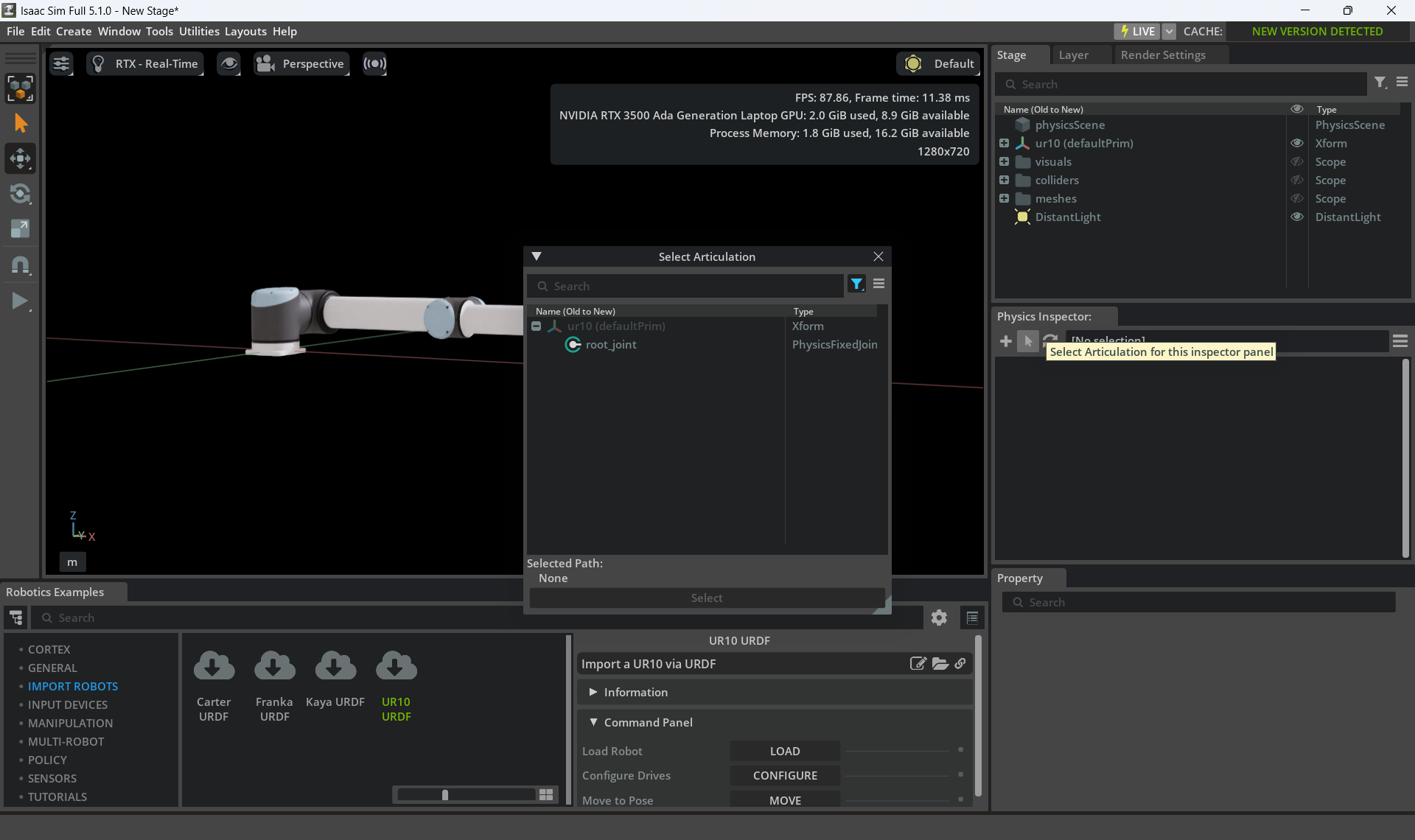Select the Move gizmo tool
The height and width of the screenshot is (840, 1415).
click(x=20, y=158)
